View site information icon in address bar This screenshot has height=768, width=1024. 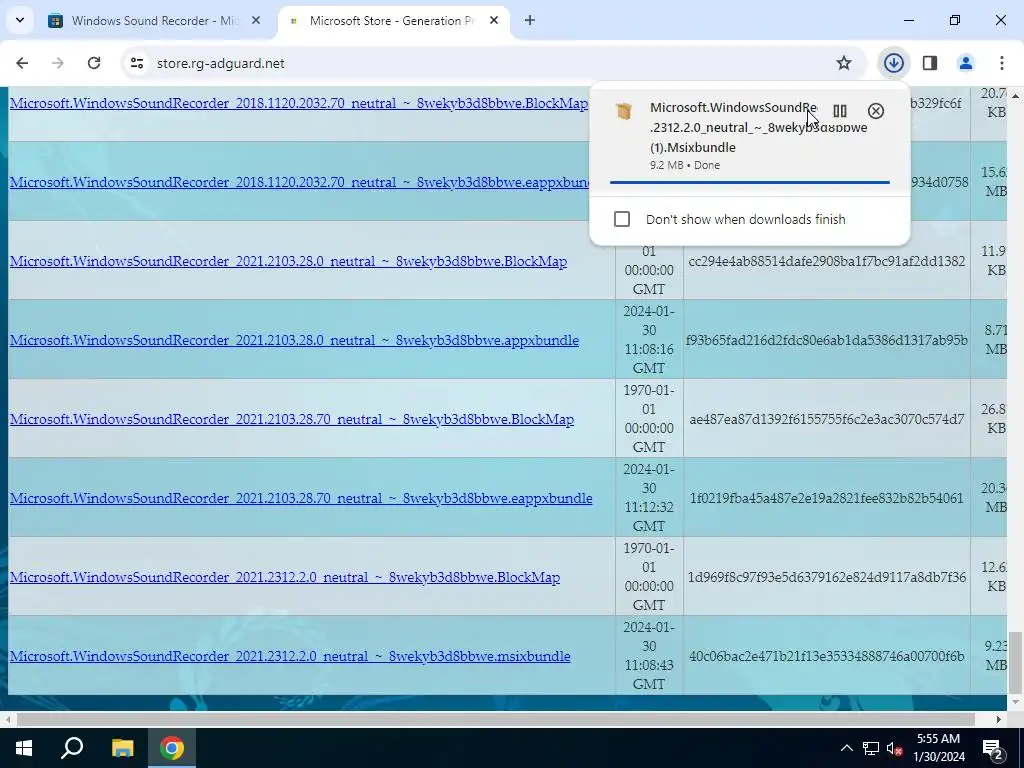point(137,63)
